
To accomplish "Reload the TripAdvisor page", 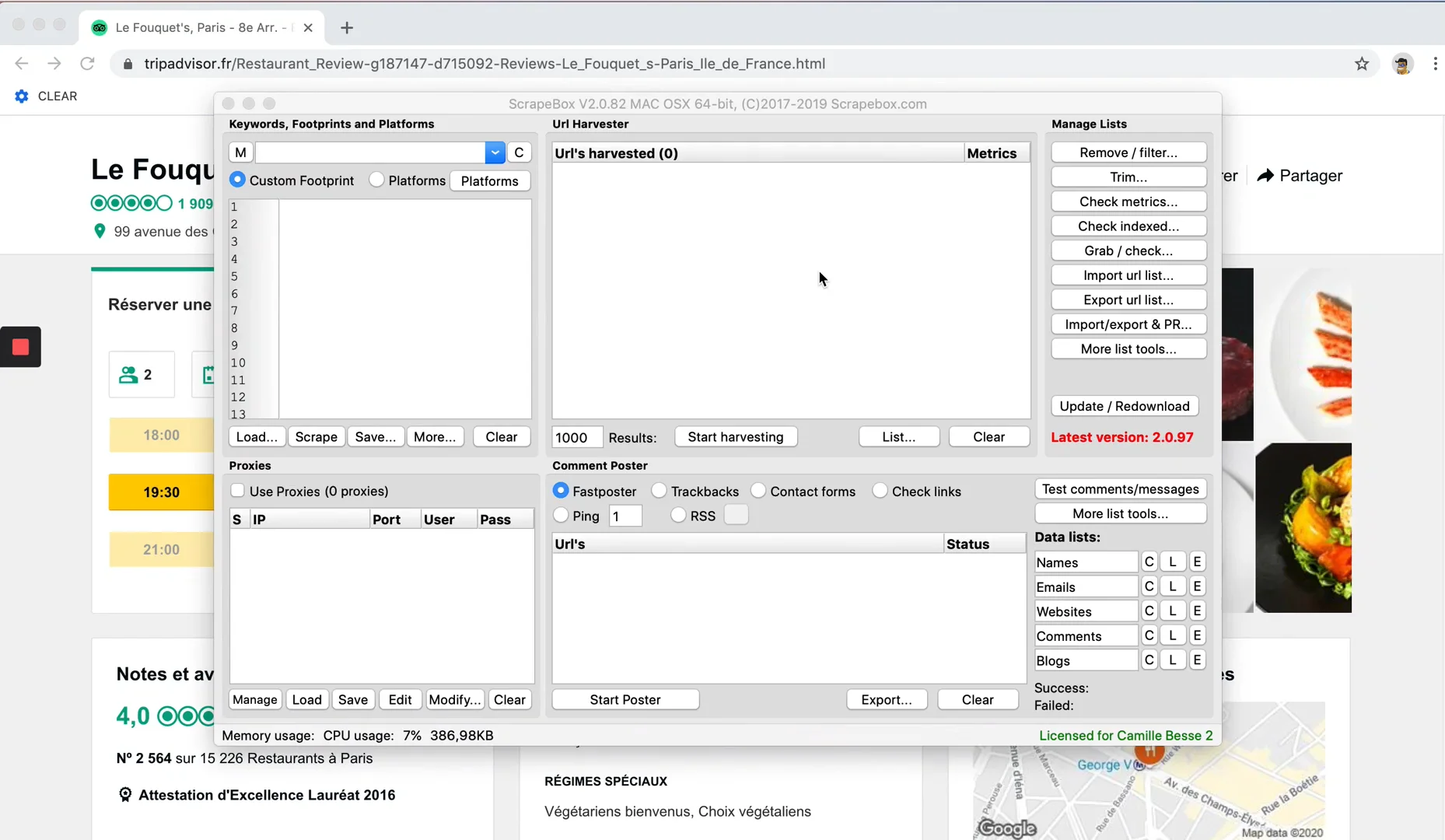I will 87,64.
